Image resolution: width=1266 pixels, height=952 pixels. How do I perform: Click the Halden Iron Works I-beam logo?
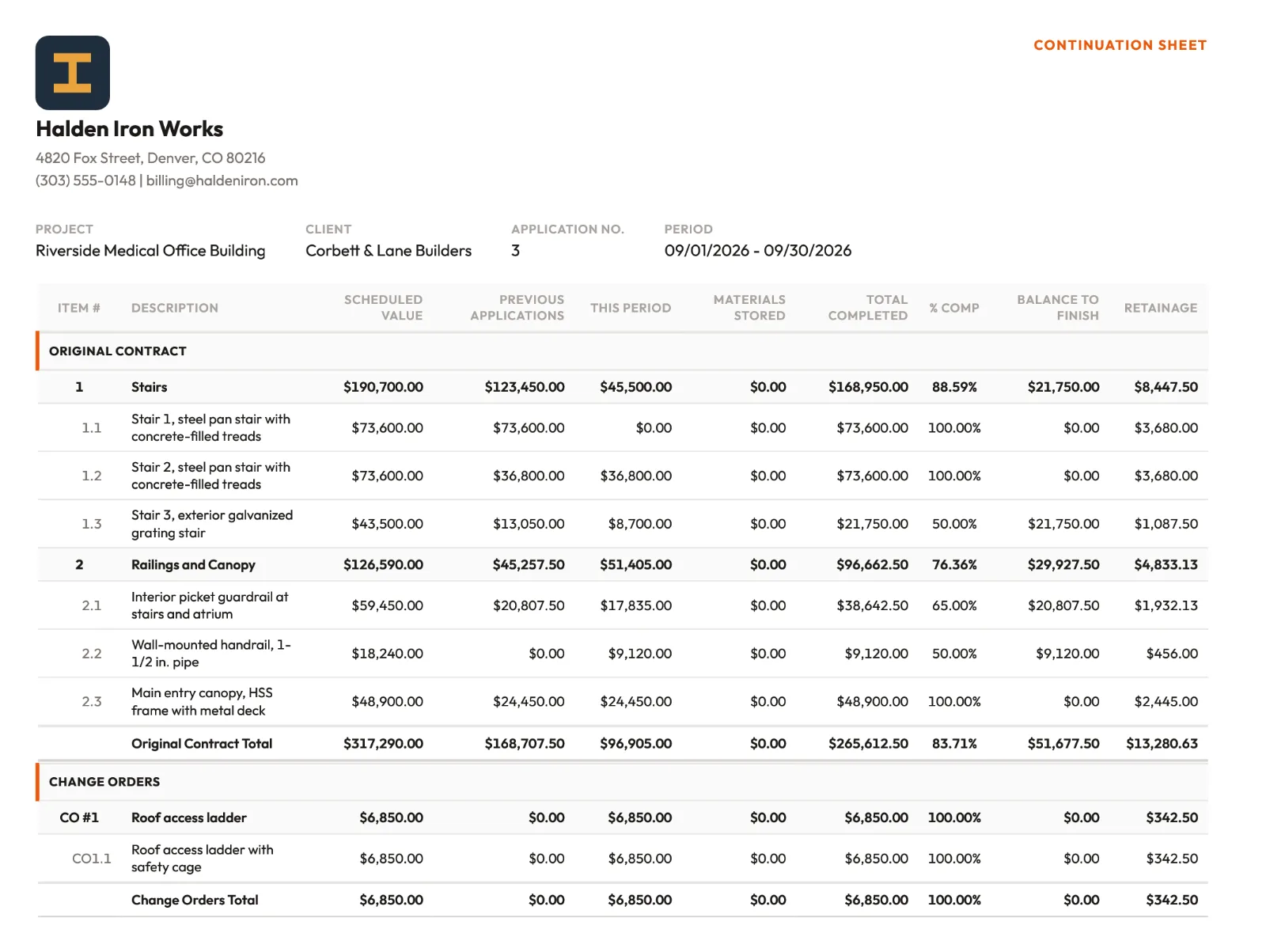(72, 73)
